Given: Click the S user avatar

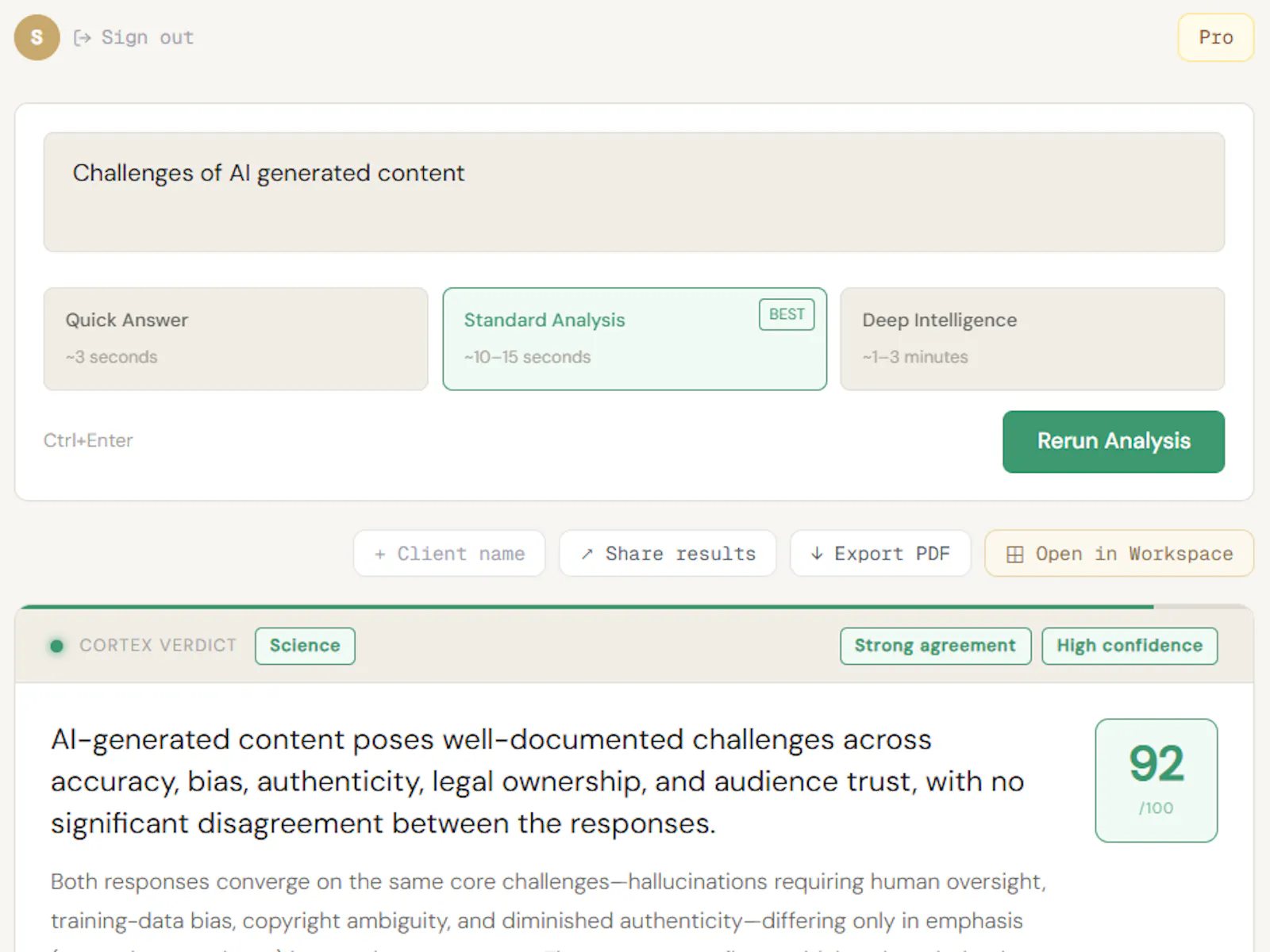Looking at the screenshot, I should pyautogui.click(x=37, y=37).
